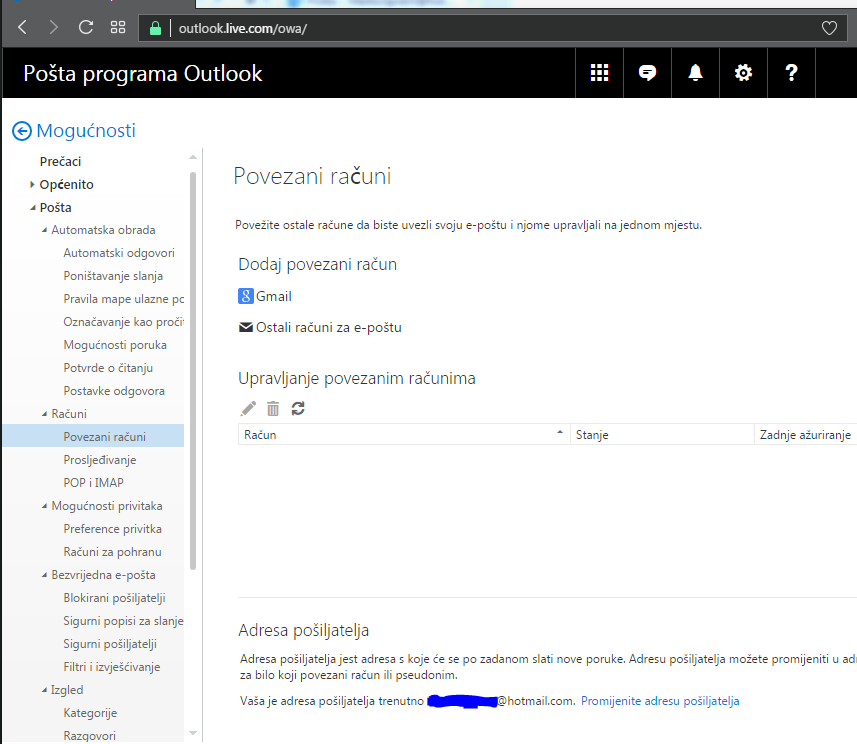Open POP i IMAP settings

(93, 483)
